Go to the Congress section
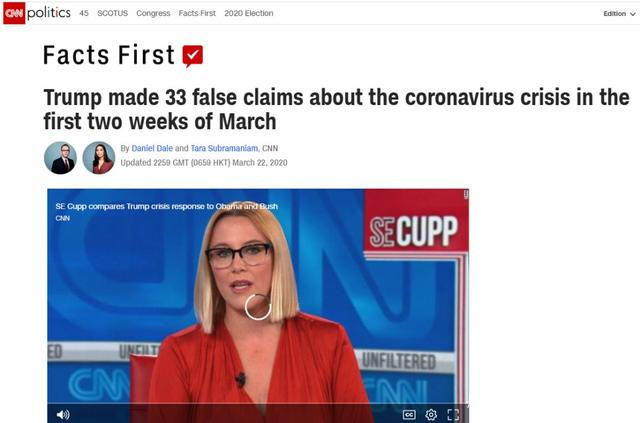640x423 pixels. click(x=153, y=13)
